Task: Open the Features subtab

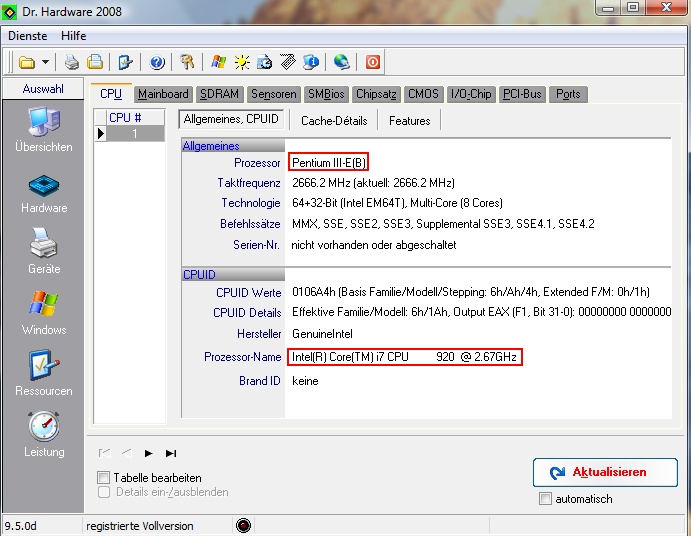Action: click(x=409, y=120)
